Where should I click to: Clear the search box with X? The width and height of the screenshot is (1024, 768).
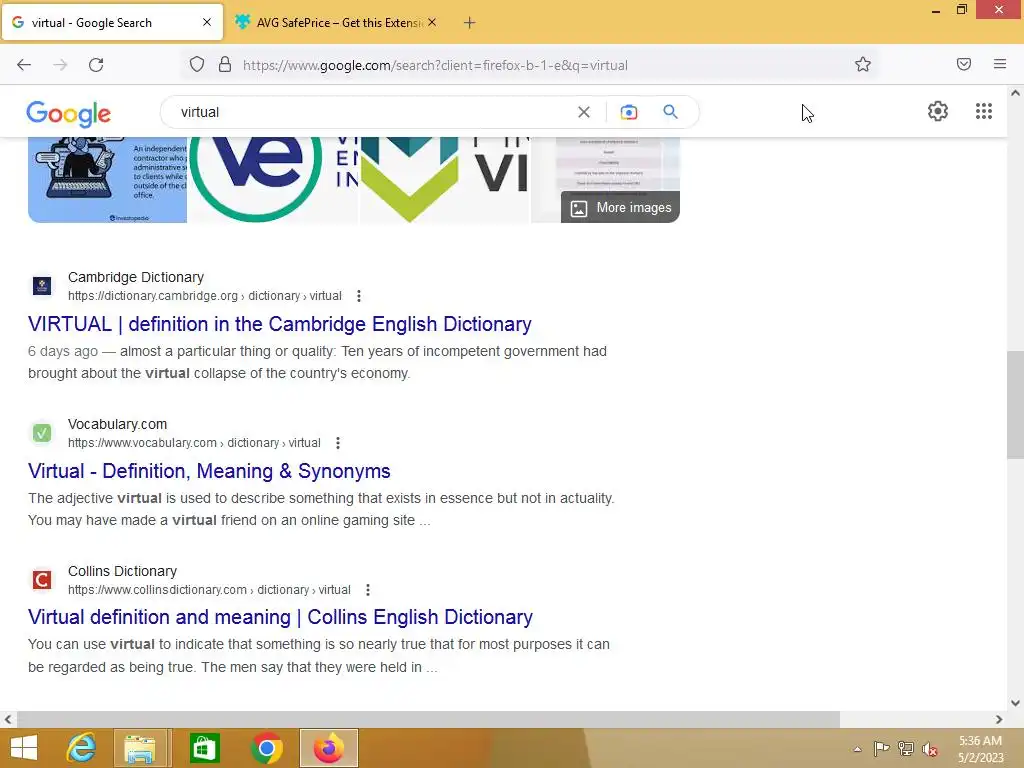tap(584, 112)
